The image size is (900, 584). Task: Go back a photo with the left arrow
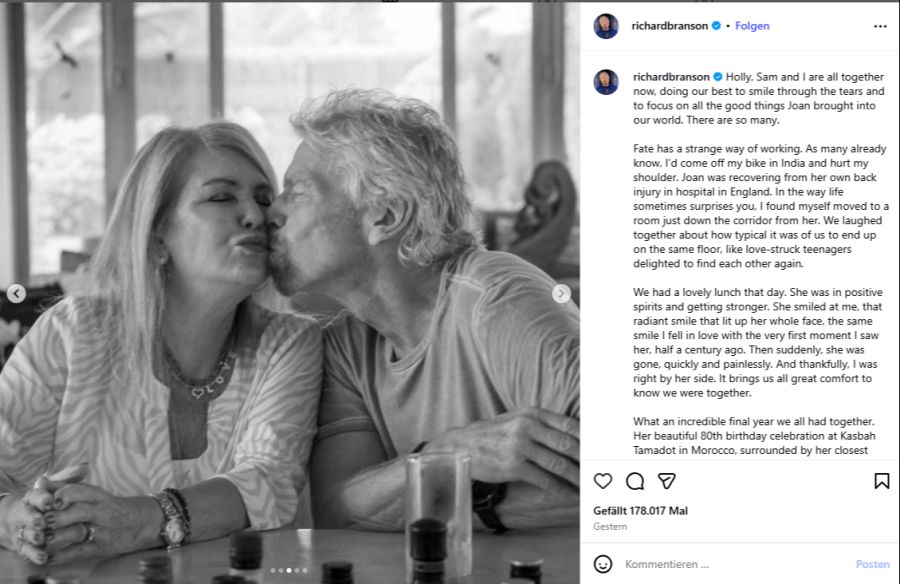pyautogui.click(x=16, y=292)
